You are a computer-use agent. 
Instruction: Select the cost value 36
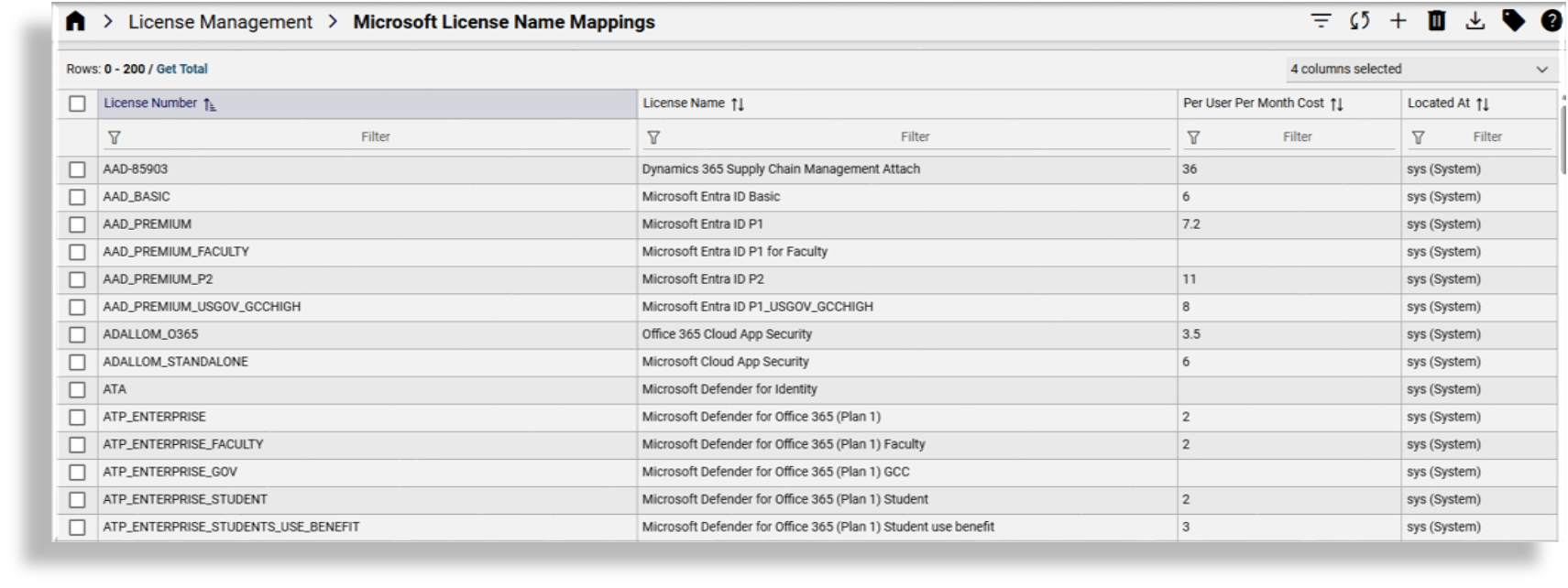pyautogui.click(x=1190, y=169)
